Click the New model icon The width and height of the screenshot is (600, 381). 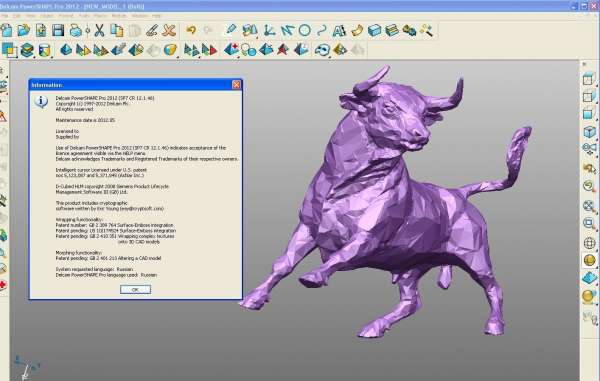[6, 30]
